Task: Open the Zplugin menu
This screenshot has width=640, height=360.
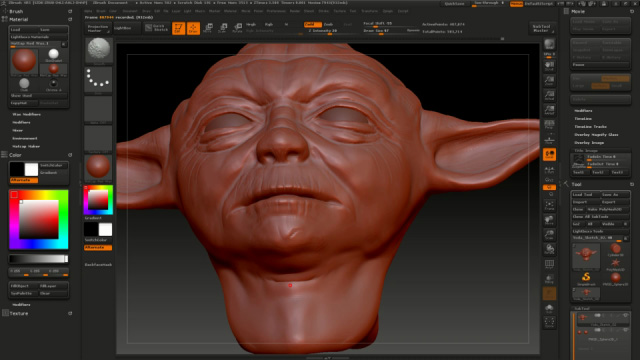Action: pyautogui.click(x=388, y=11)
